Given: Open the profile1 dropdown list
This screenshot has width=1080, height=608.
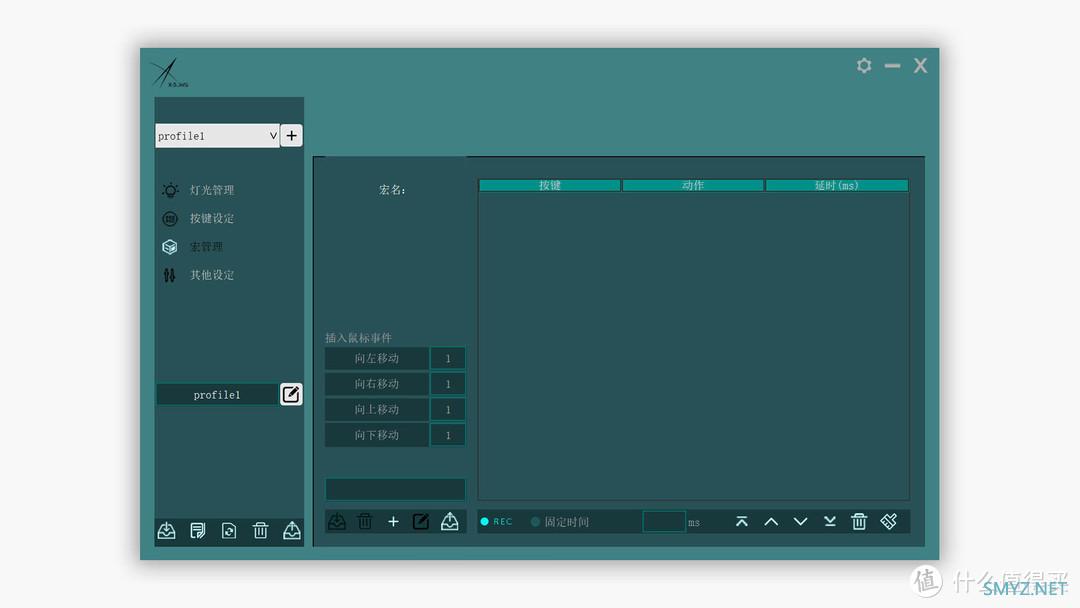Looking at the screenshot, I should click(217, 136).
